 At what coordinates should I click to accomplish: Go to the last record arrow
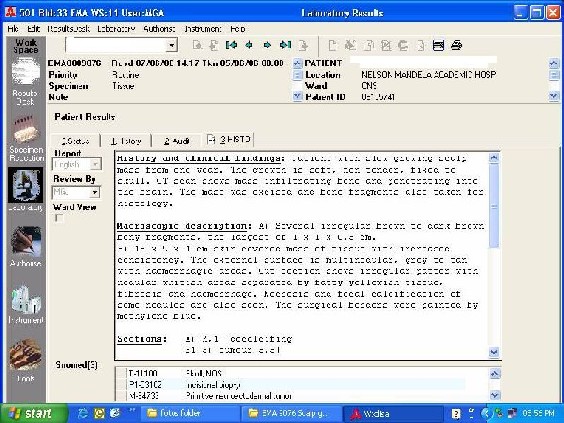(285, 45)
